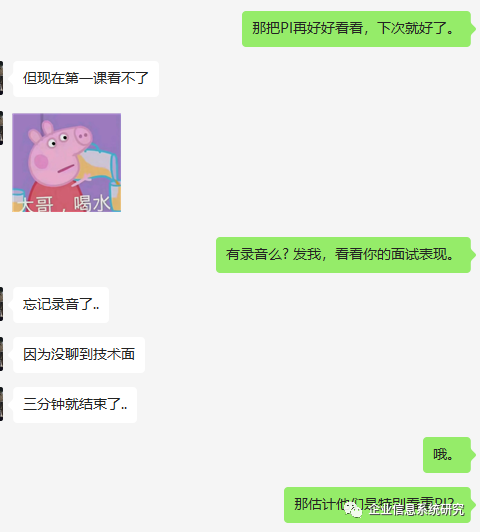Click the WeChat logo in the watermark
This screenshot has height=532, width=480.
pos(353,510)
